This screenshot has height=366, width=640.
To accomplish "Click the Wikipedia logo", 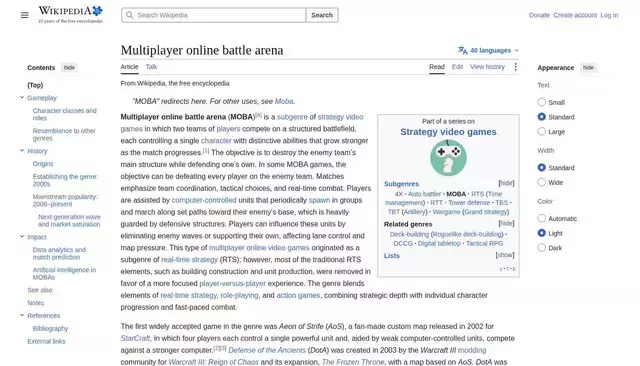I will pos(70,14).
